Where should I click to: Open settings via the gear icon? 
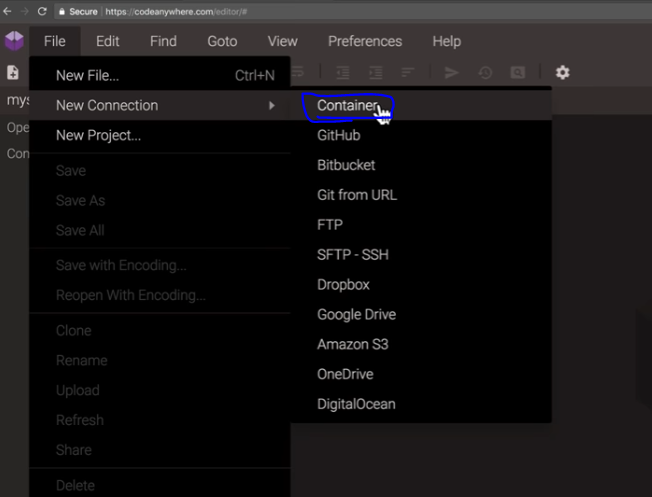point(563,72)
